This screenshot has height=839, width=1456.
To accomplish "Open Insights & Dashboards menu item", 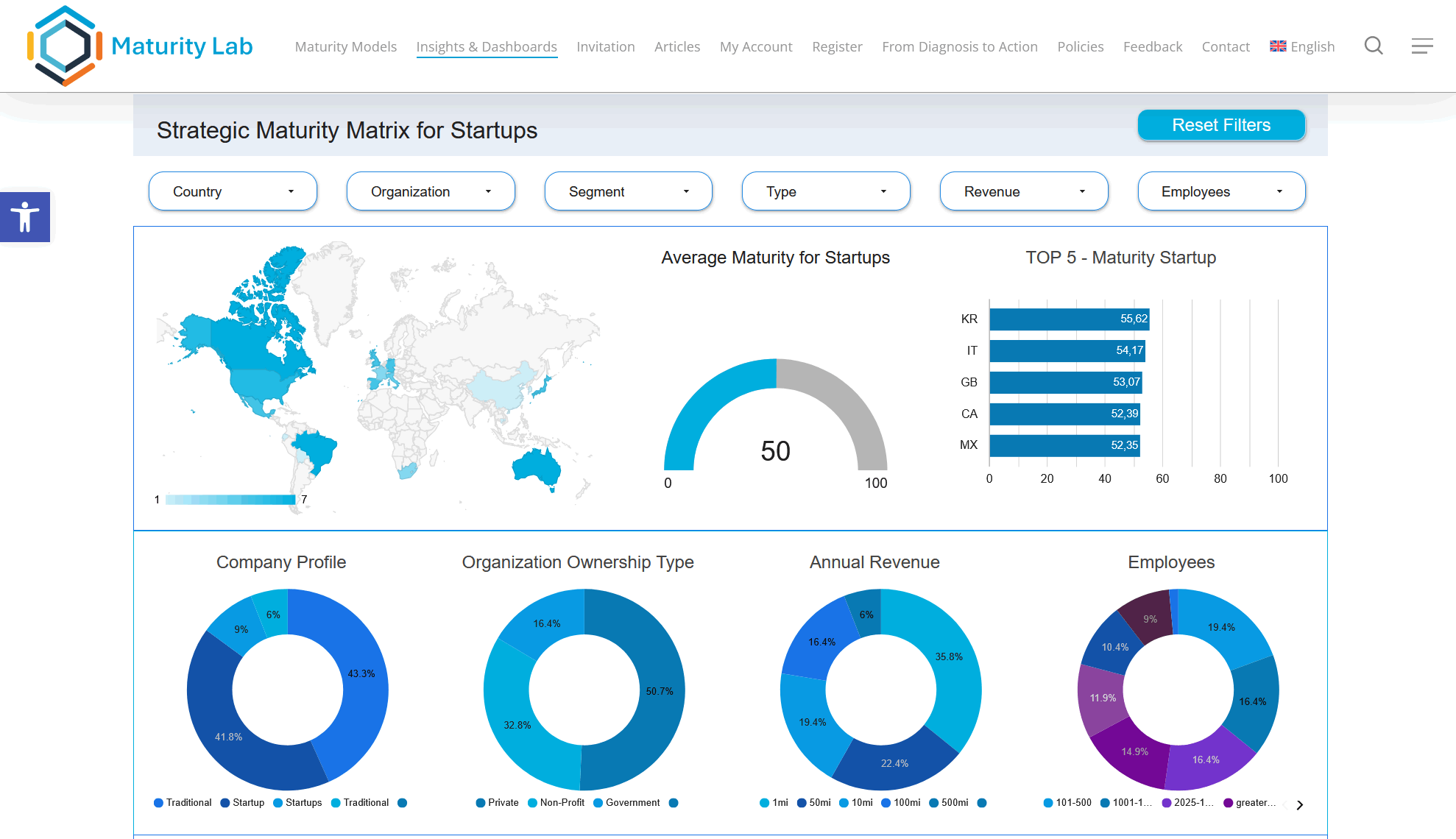I will tap(487, 46).
